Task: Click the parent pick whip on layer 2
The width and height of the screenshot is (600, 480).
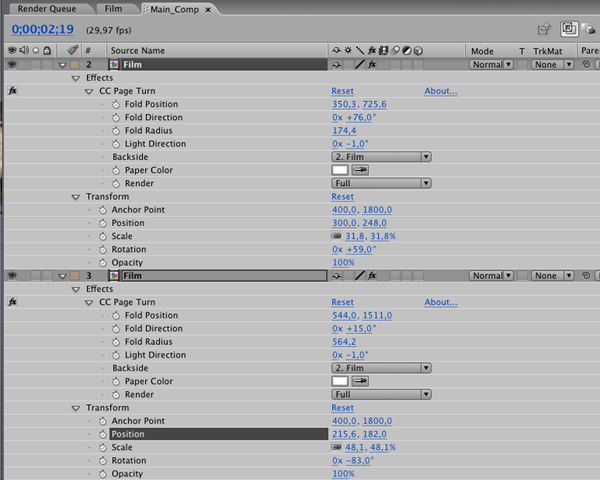Action: tap(585, 64)
